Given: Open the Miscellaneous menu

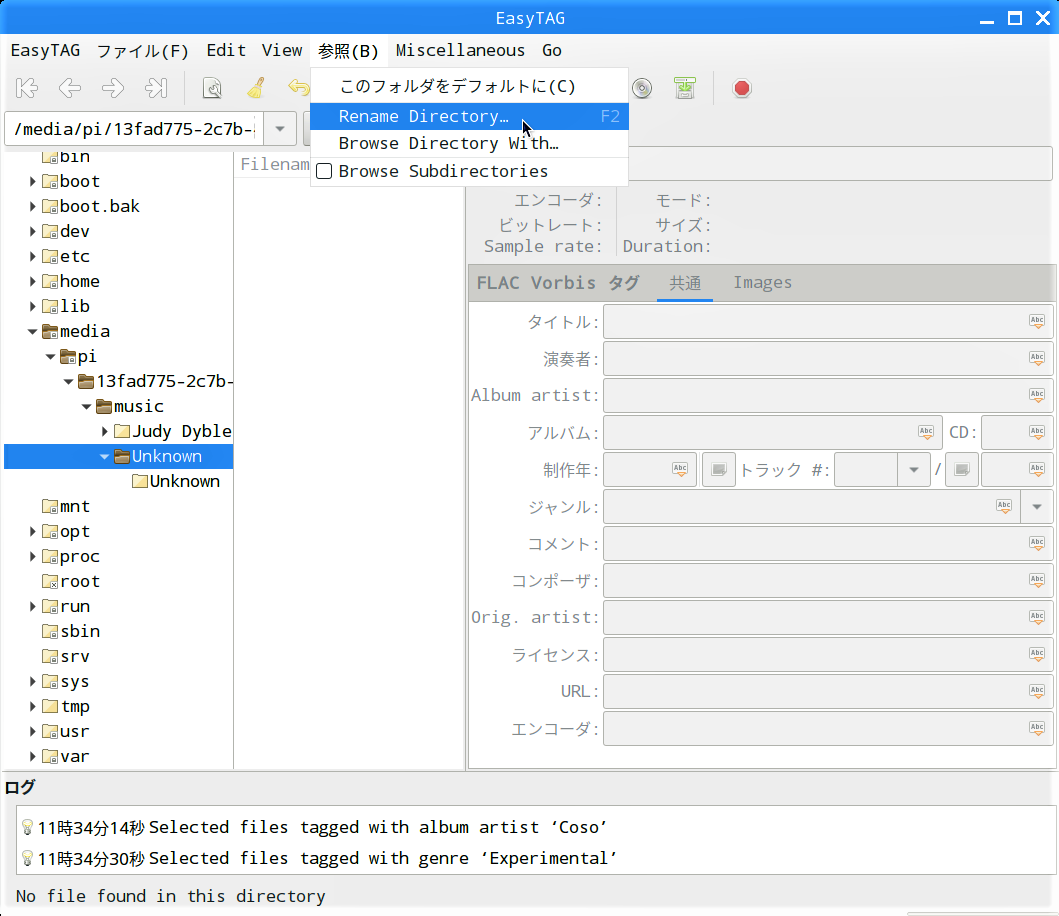Looking at the screenshot, I should [x=460, y=51].
